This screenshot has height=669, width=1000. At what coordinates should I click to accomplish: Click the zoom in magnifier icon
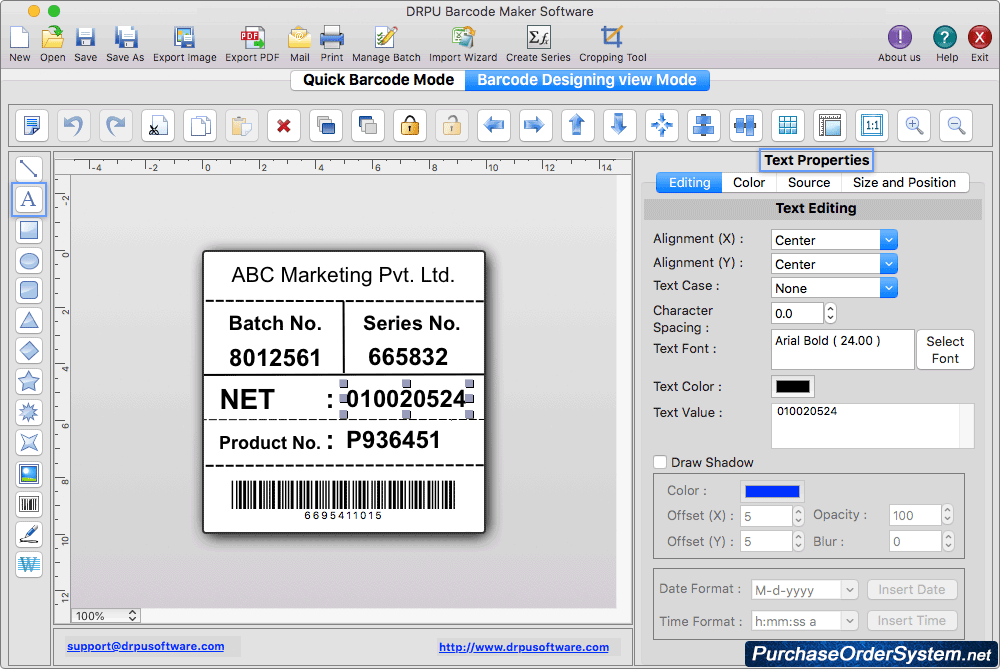[914, 125]
